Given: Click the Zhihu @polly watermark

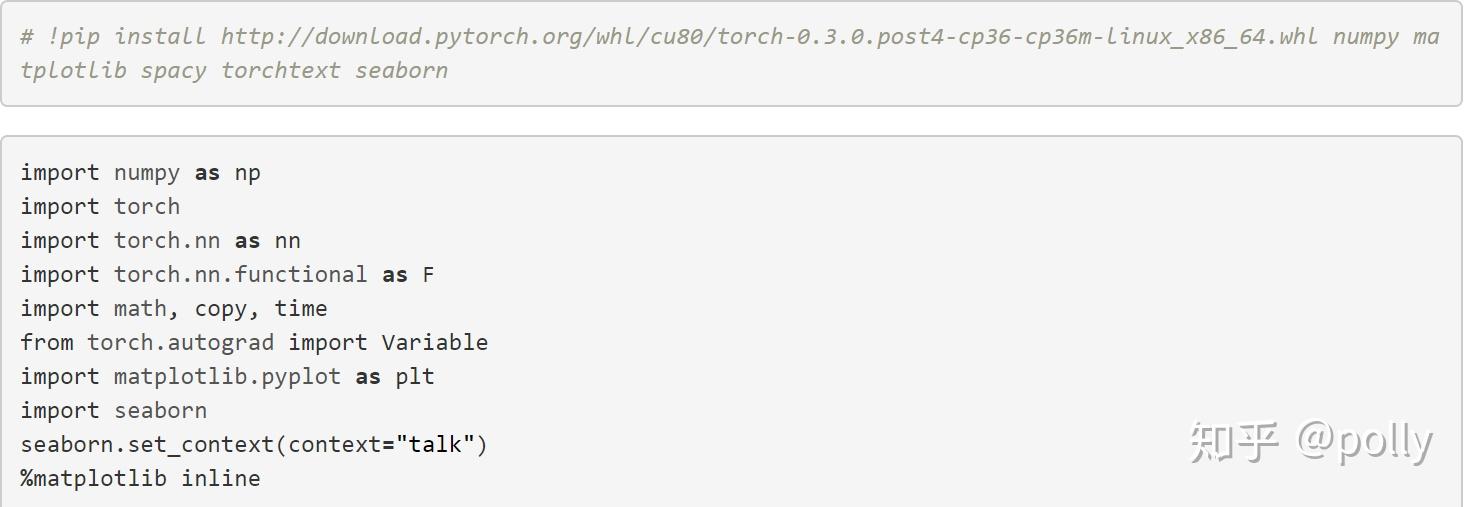Looking at the screenshot, I should [1310, 442].
